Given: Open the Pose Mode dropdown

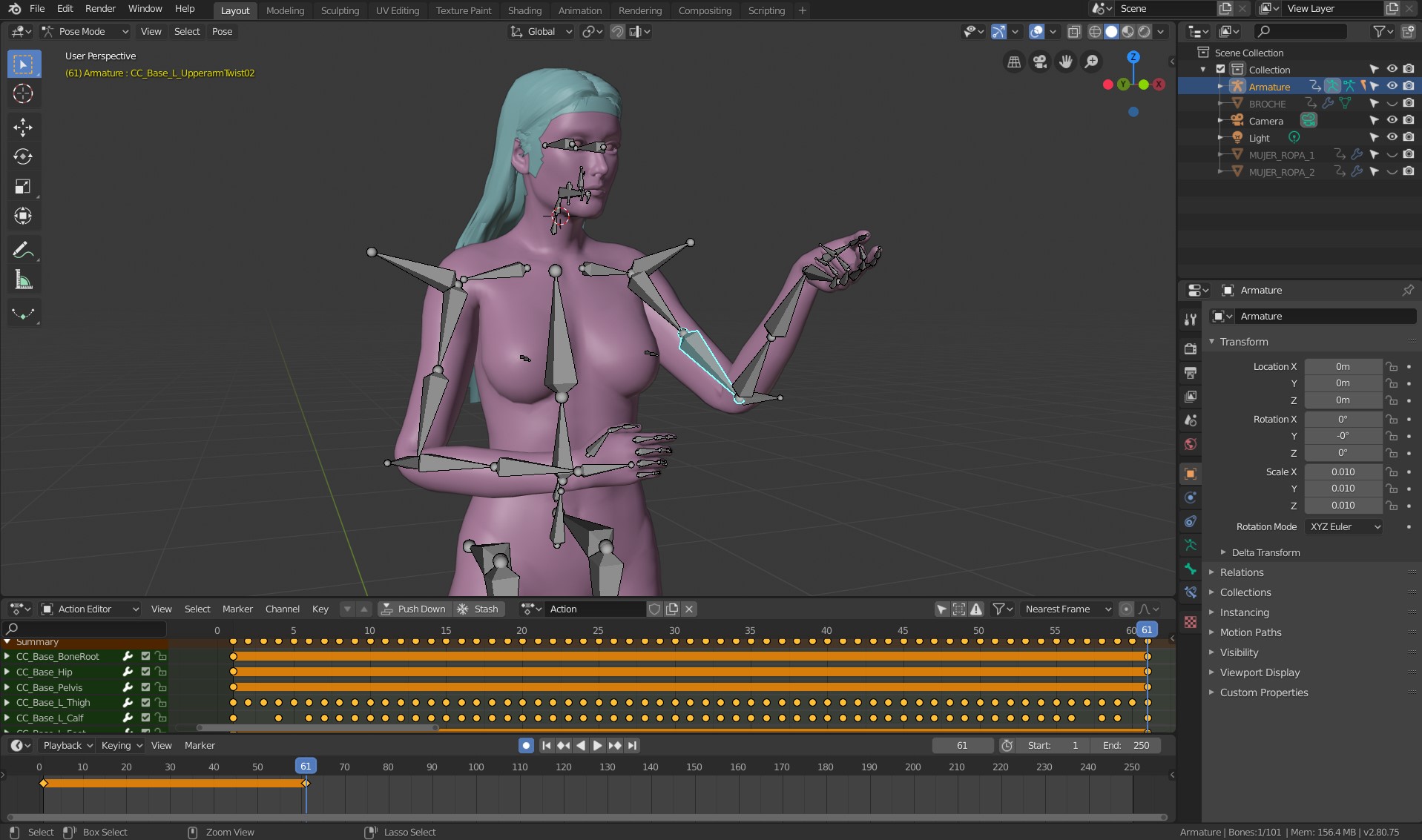Looking at the screenshot, I should click(85, 32).
